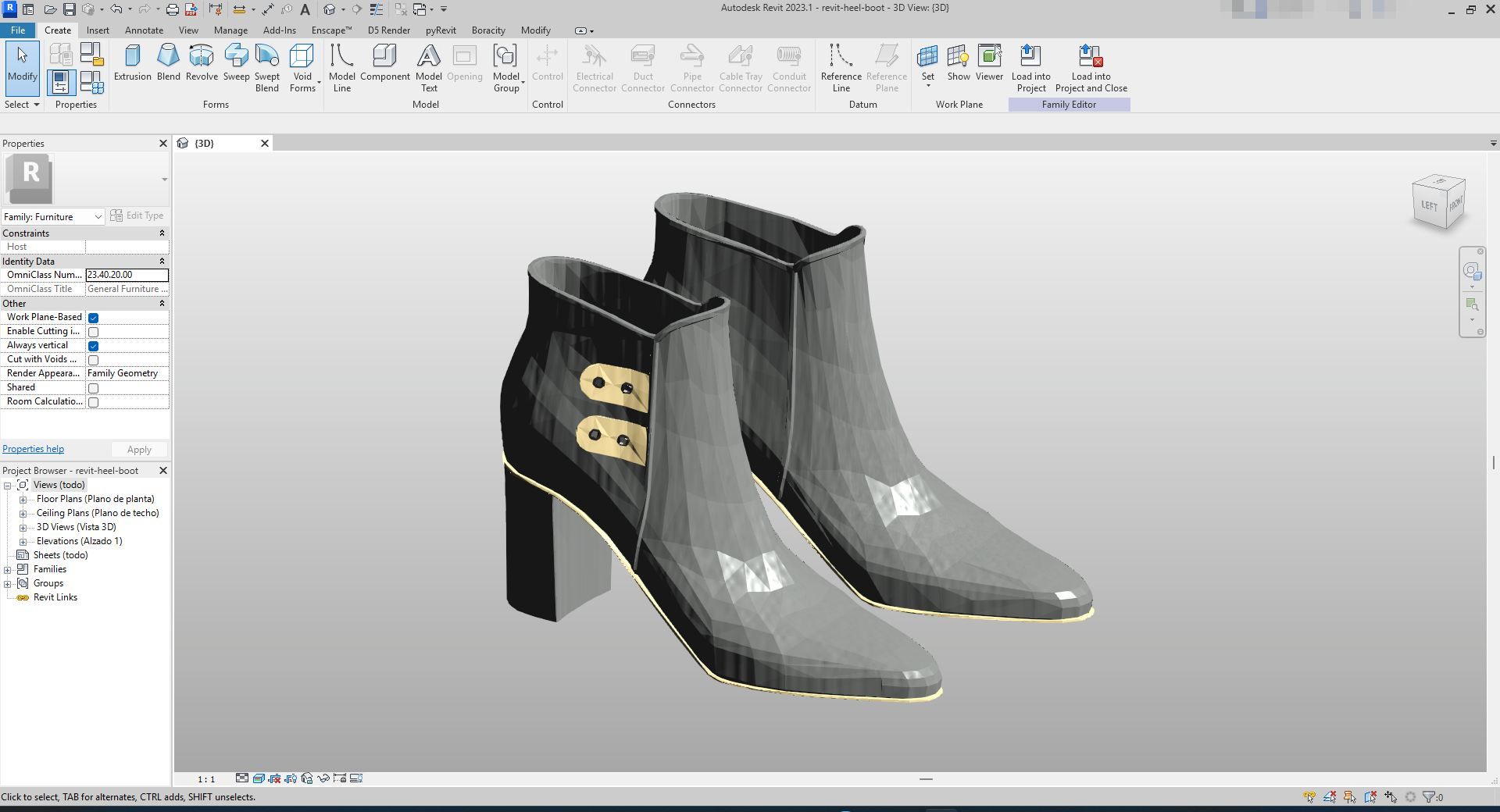Screen dimensions: 1500x812
Task: Expand the Families tree node
Action: click(x=8, y=570)
